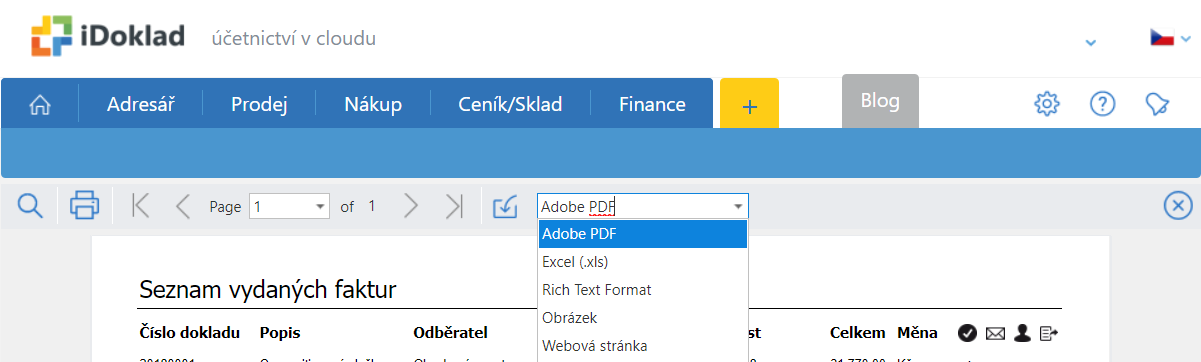The height and width of the screenshot is (362, 1201).
Task: Open the language flag selector
Action: tap(1170, 38)
